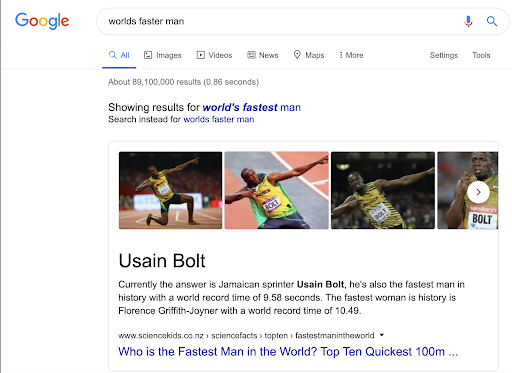Click the microphone voice search icon
Viewport: 512px width, 373px height.
[x=468, y=21]
